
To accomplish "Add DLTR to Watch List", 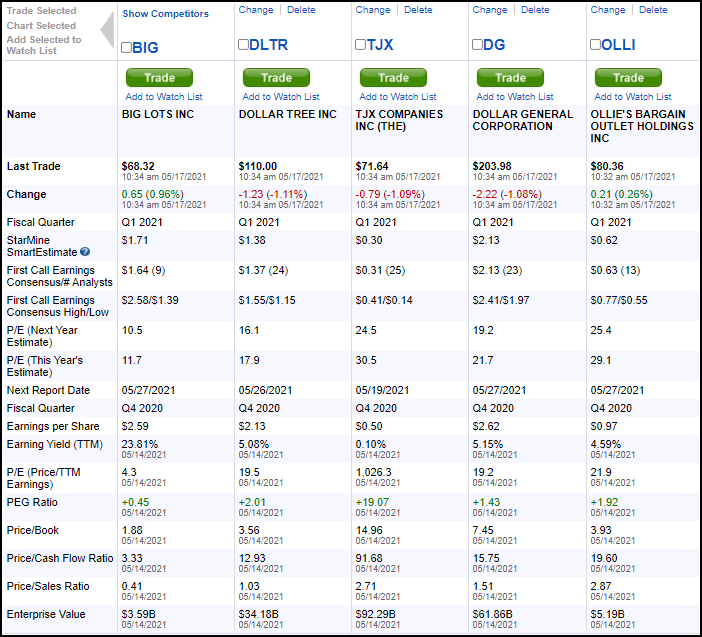I will [x=281, y=97].
